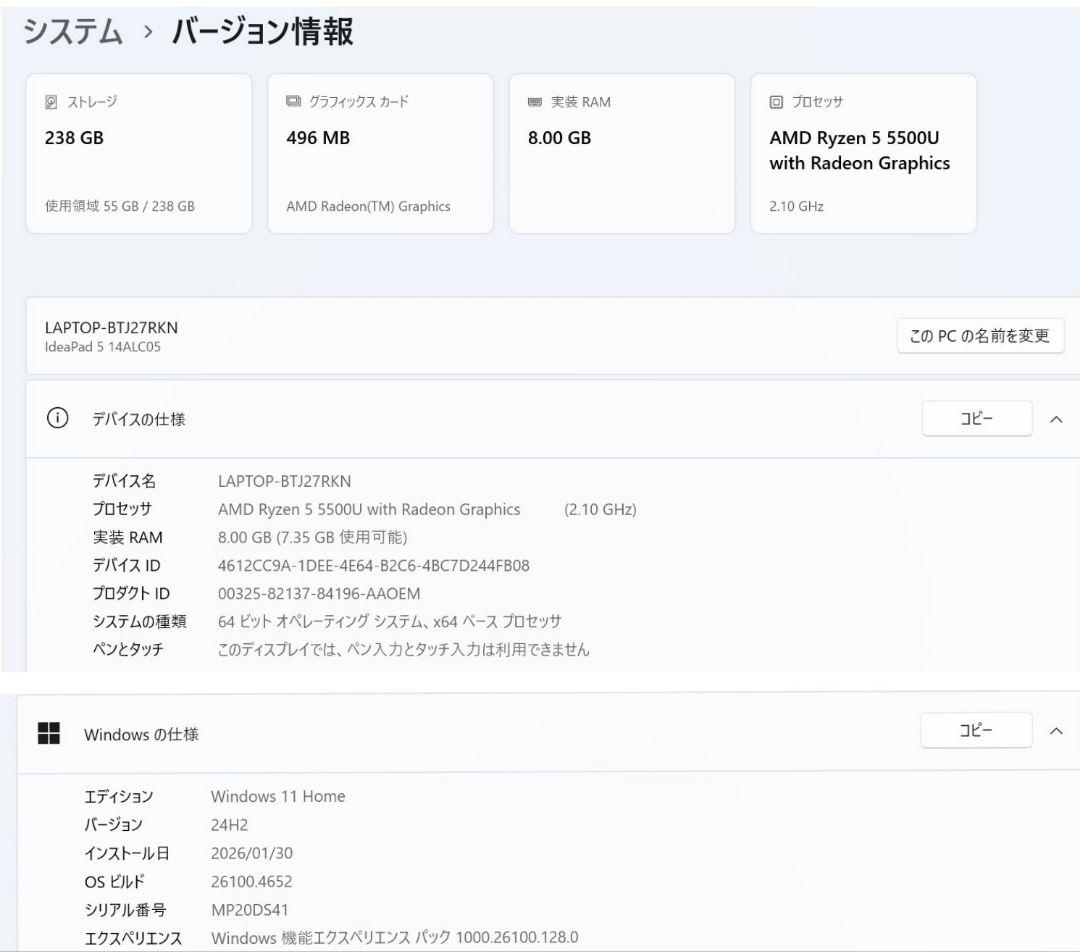Click the graphics card icon above 496 MB
Image resolution: width=1080 pixels, height=952 pixels.
coord(291,101)
